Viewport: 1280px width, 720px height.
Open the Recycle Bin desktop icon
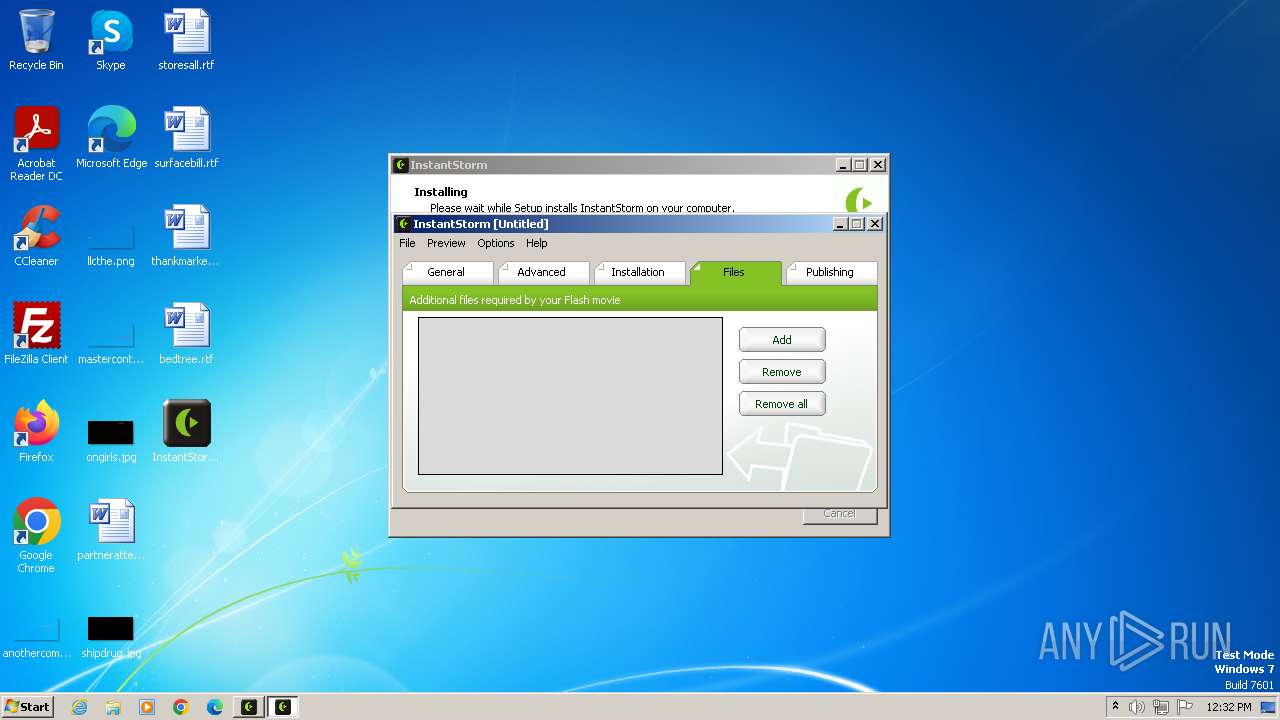point(36,40)
